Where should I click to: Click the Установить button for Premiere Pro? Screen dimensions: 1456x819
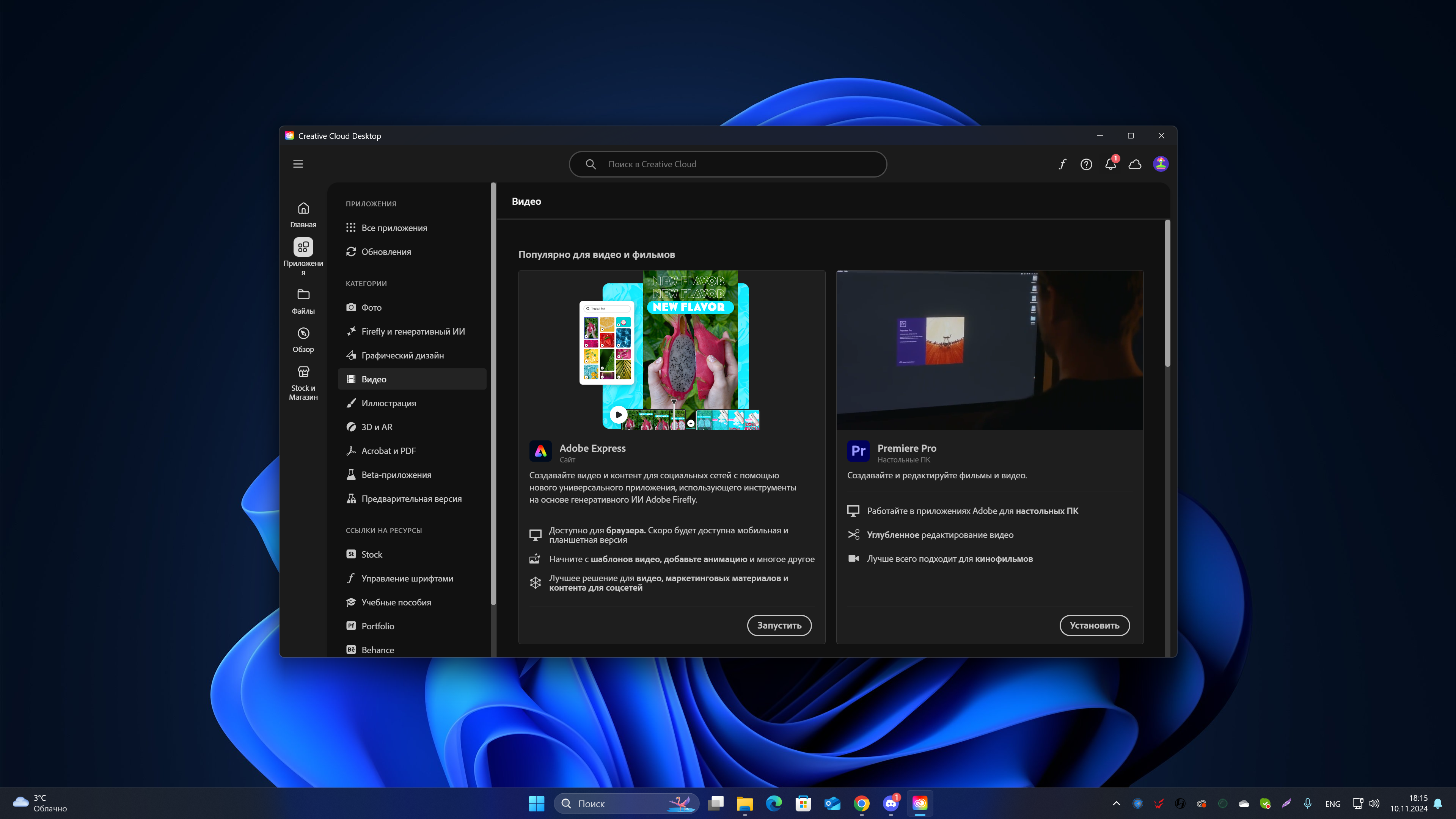1094,625
